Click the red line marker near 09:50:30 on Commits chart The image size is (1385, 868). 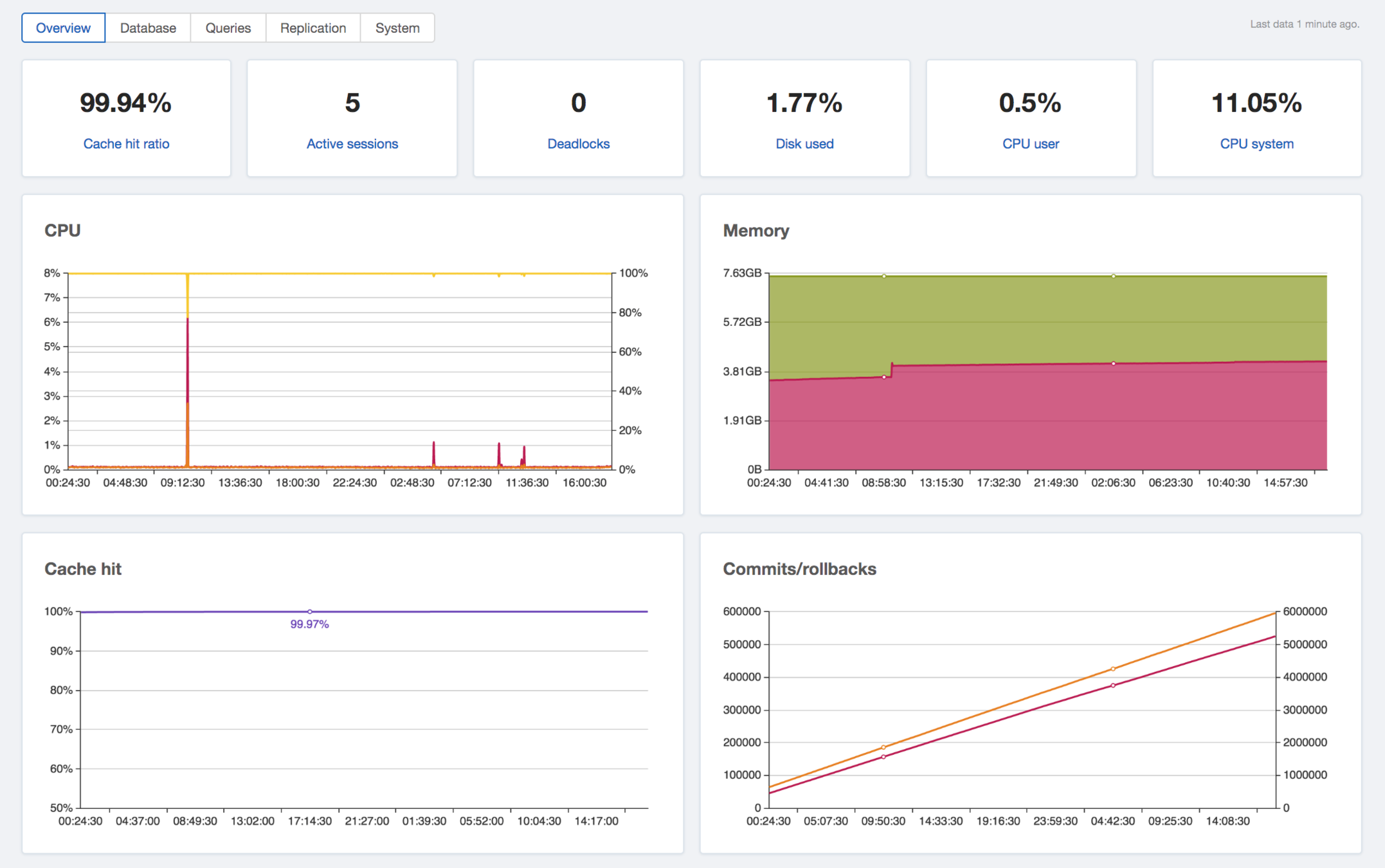[x=883, y=757]
